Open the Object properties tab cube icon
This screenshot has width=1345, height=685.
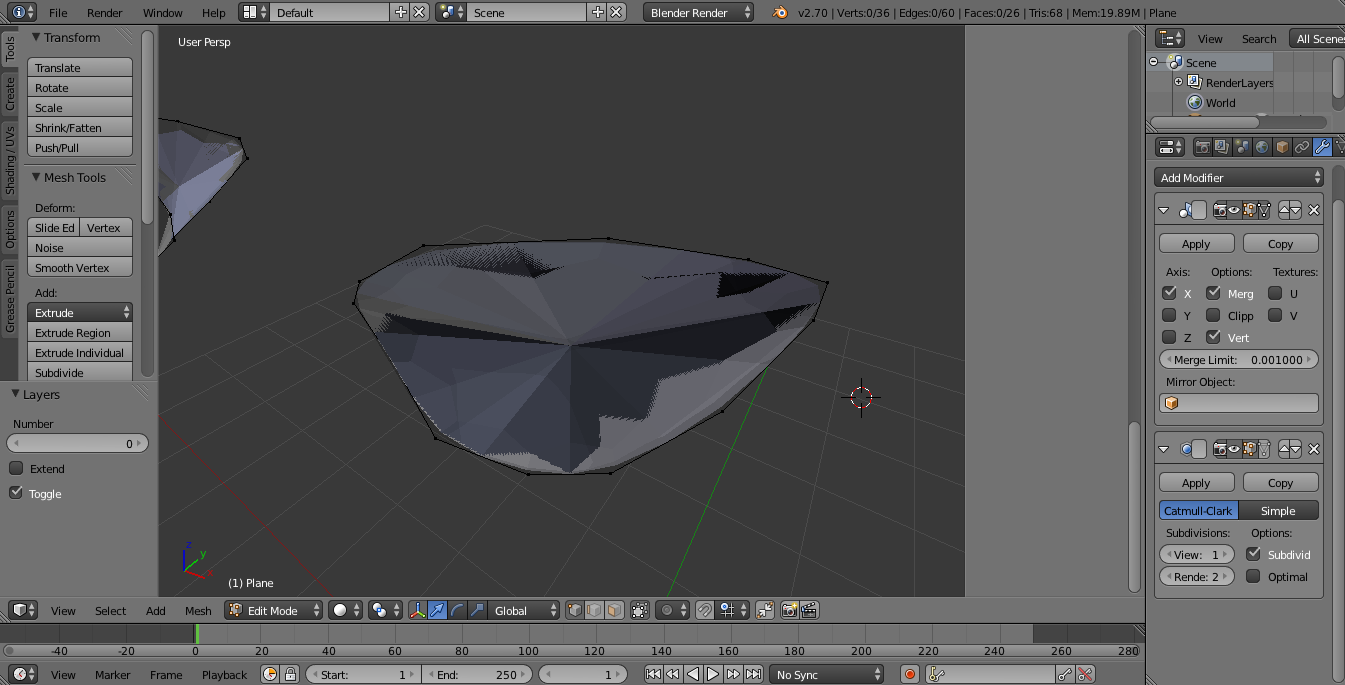point(1282,147)
